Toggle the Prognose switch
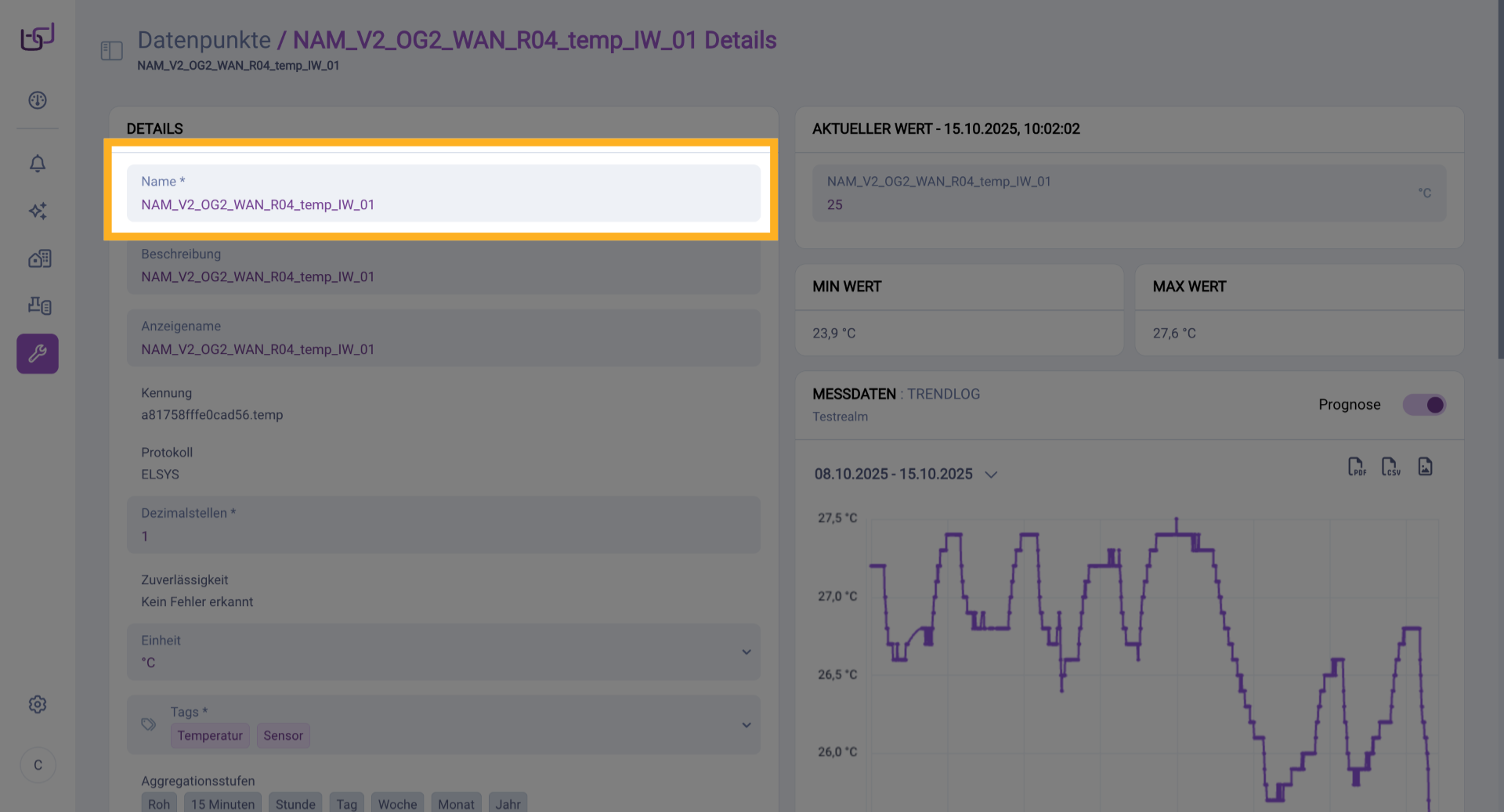The width and height of the screenshot is (1504, 812). pos(1423,405)
